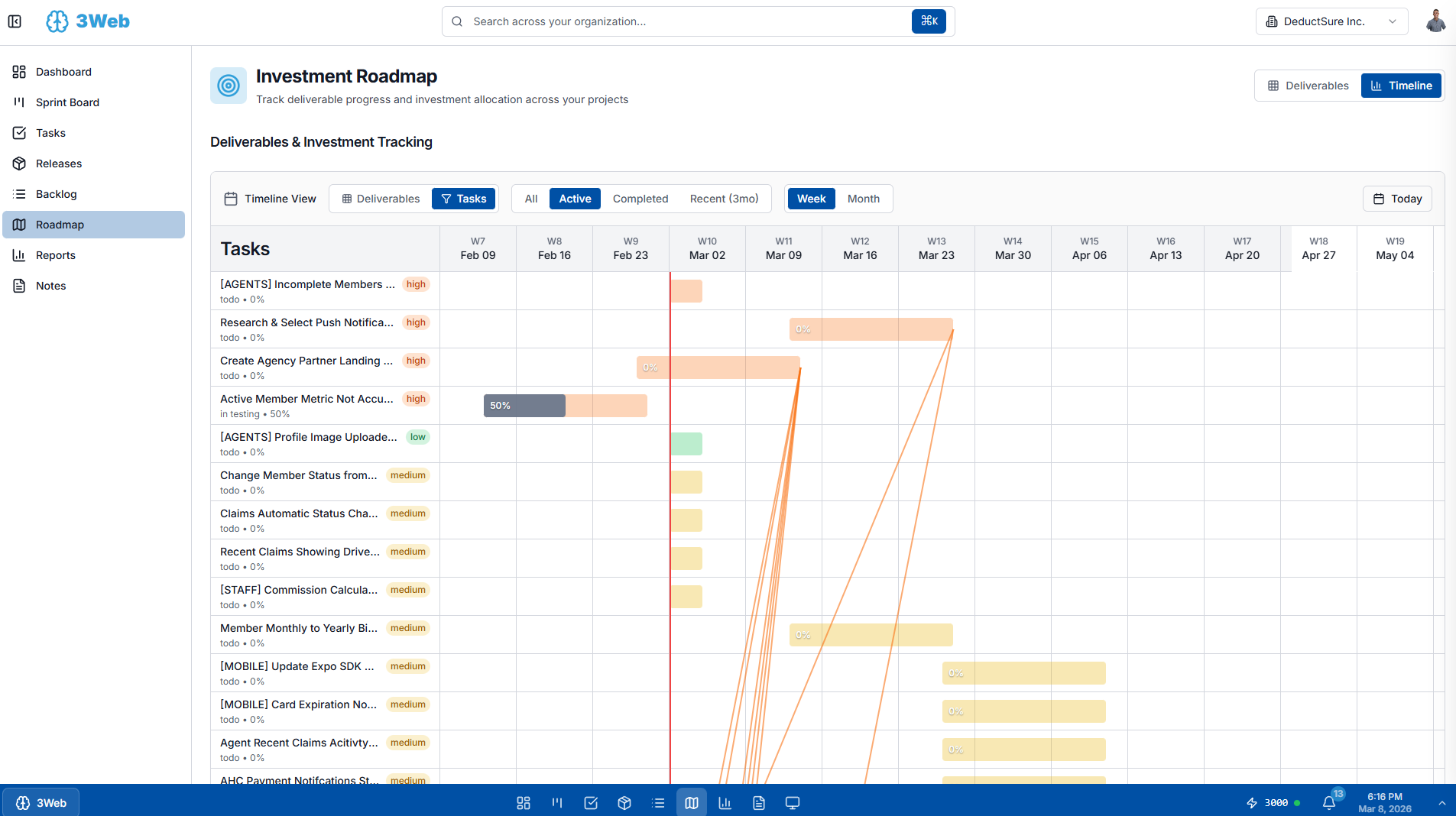Screen dimensions: 1456x816
Task: Open the Reports chart icon in bottom bar
Action: click(725, 803)
